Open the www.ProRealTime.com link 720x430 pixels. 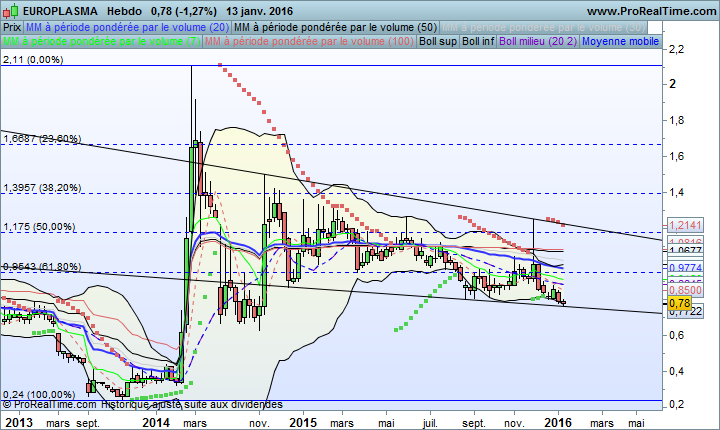coord(652,11)
